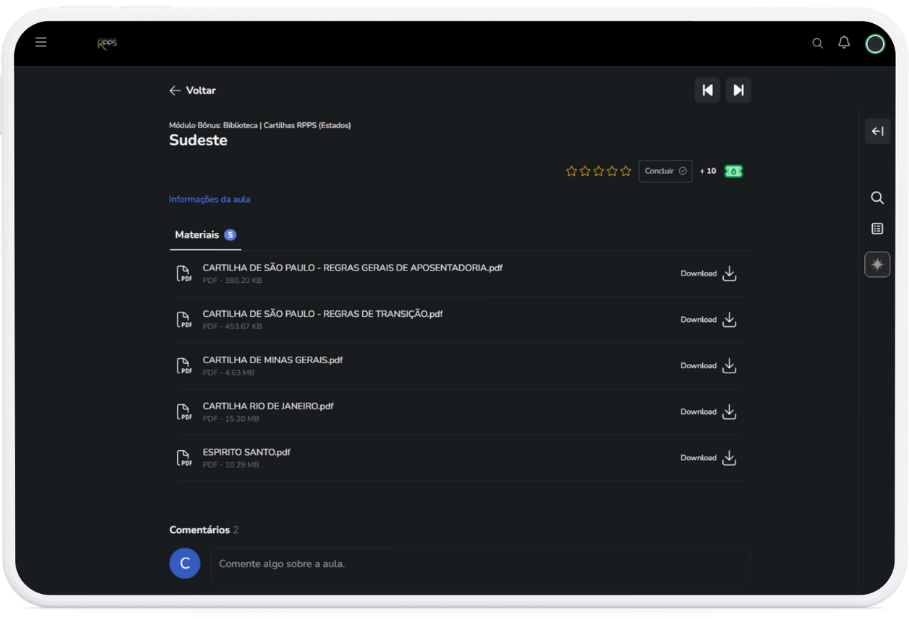Click the comment input field
Screen dimensions: 909x619
(480, 564)
